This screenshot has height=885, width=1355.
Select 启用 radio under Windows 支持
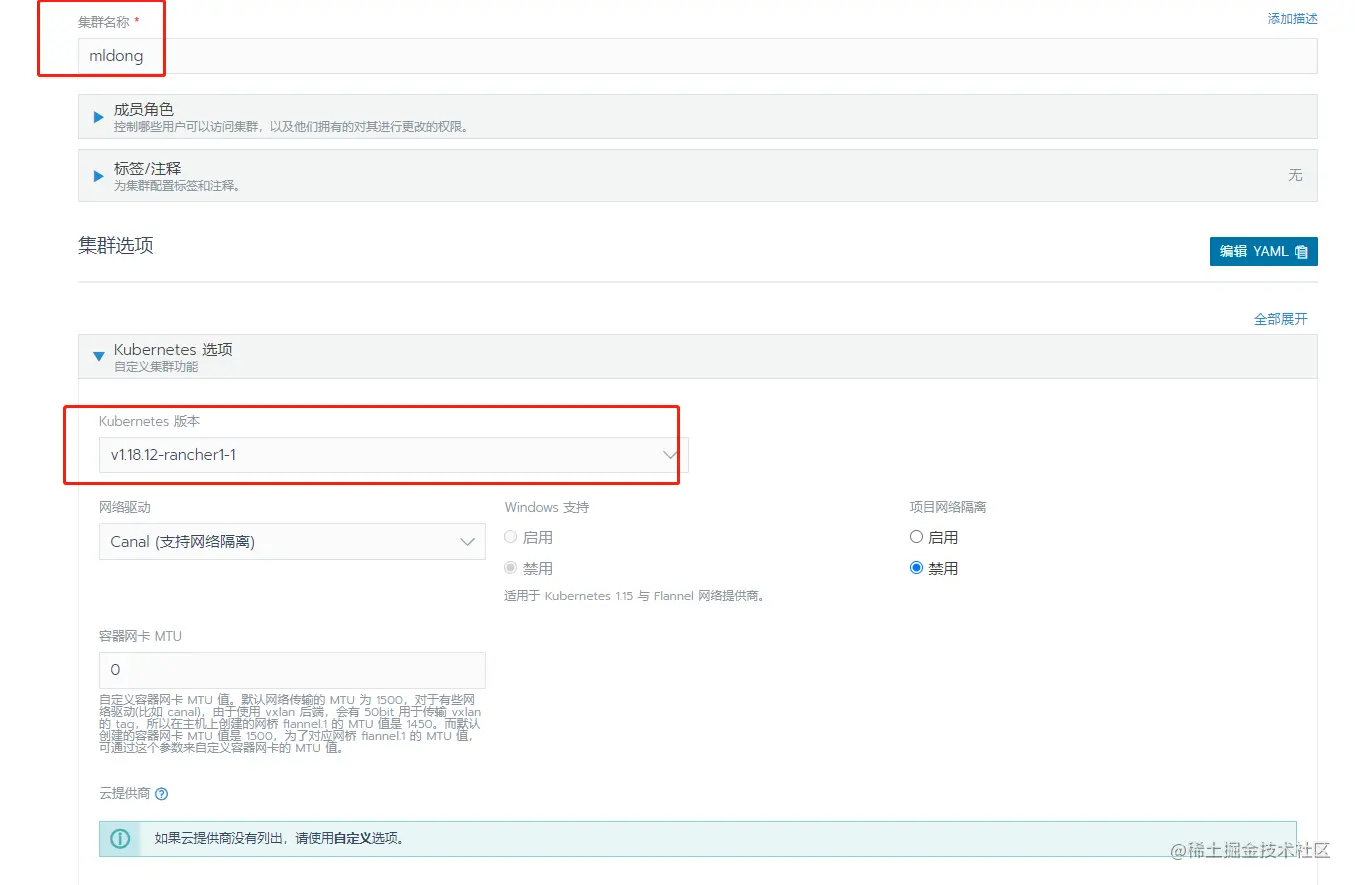point(511,537)
